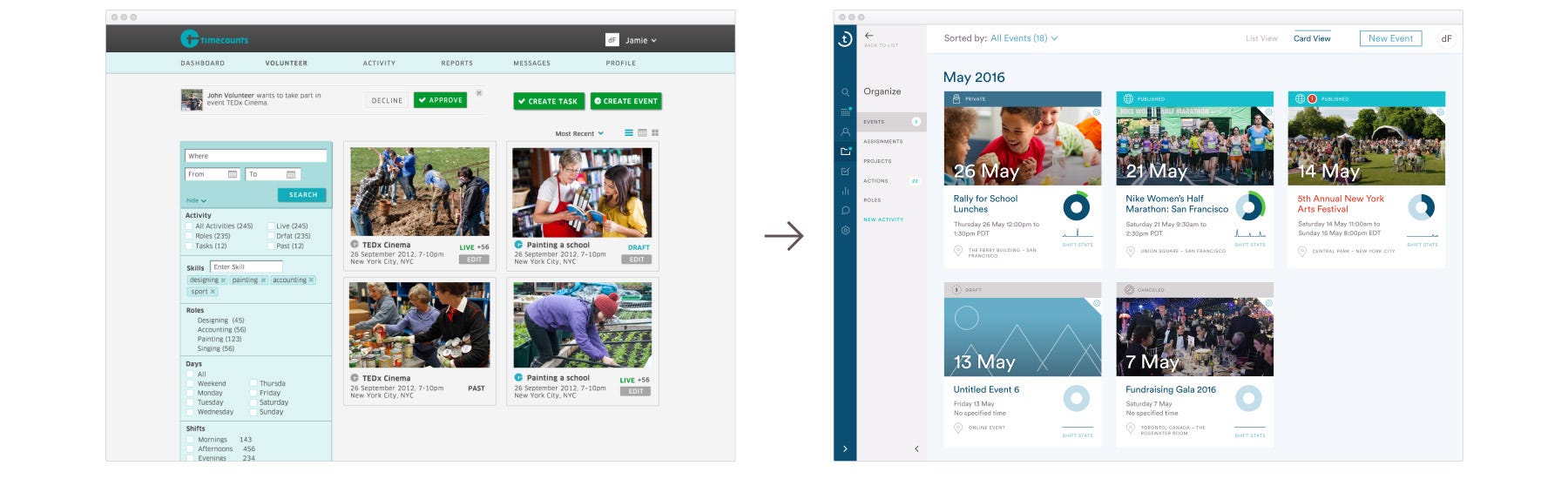The height and width of the screenshot is (479, 1568).
Task: Click the alert badge on the 14 May card
Action: point(1312,99)
